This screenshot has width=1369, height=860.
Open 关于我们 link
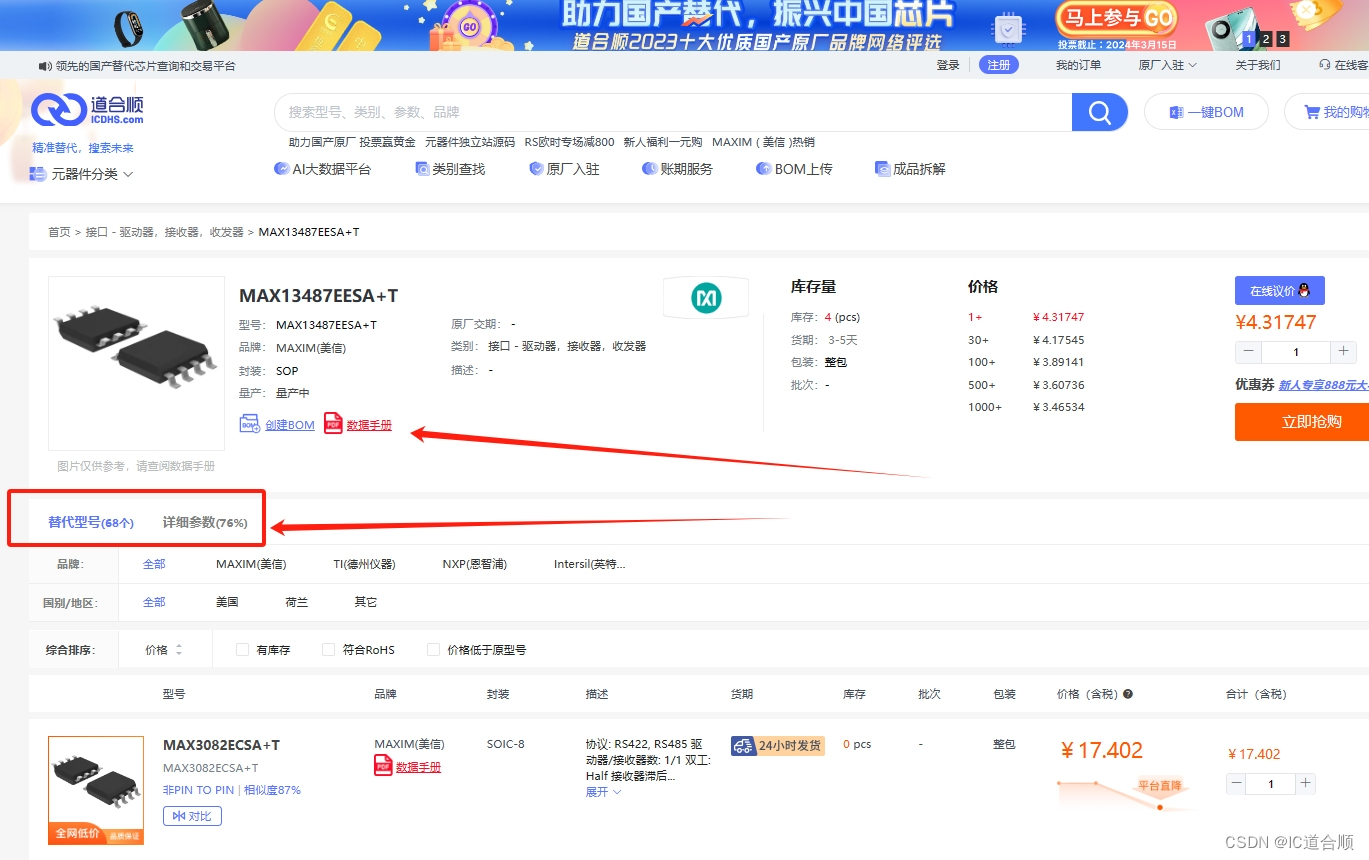[1257, 65]
